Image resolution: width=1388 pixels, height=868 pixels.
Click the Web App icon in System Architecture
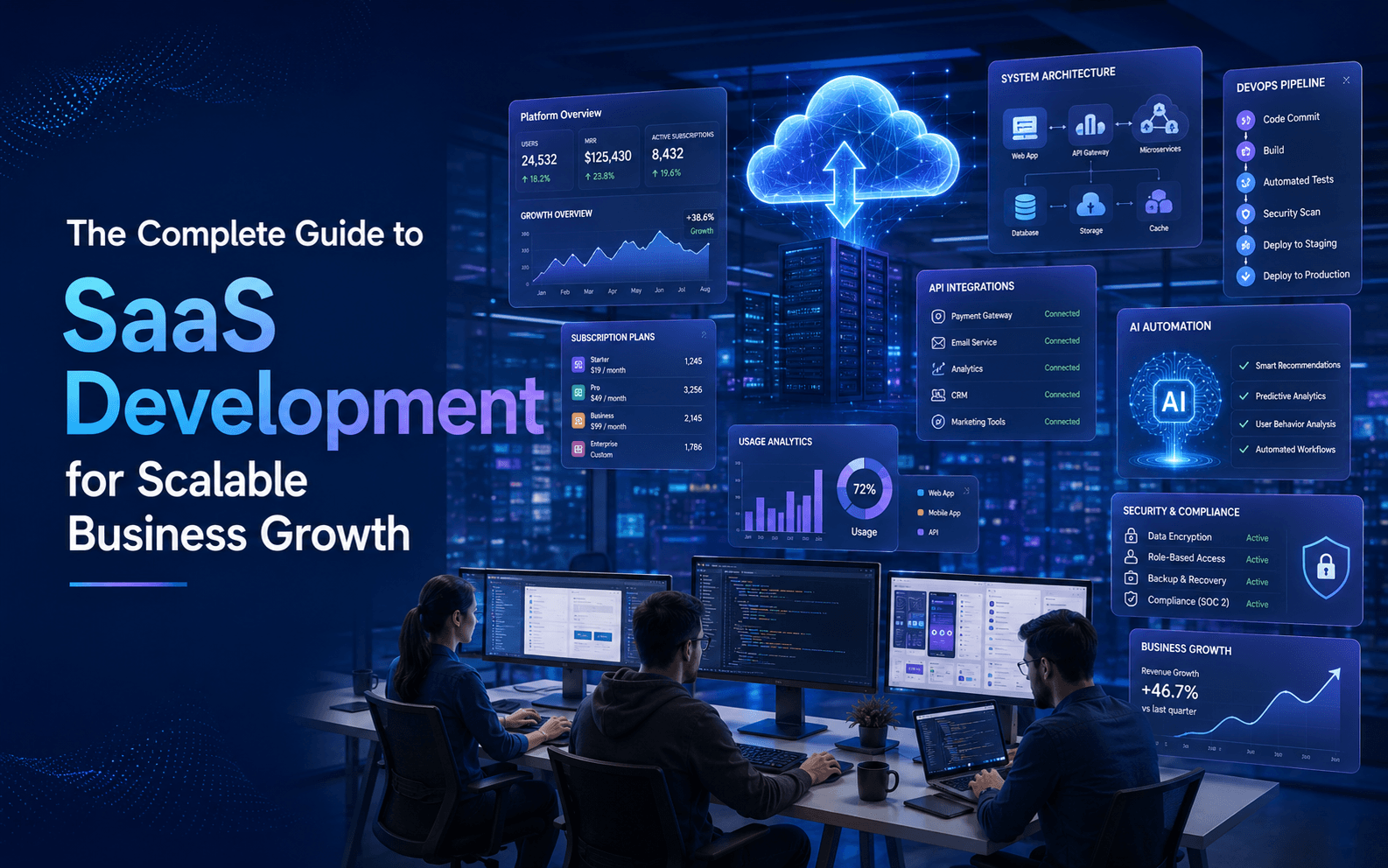pyautogui.click(x=1024, y=129)
